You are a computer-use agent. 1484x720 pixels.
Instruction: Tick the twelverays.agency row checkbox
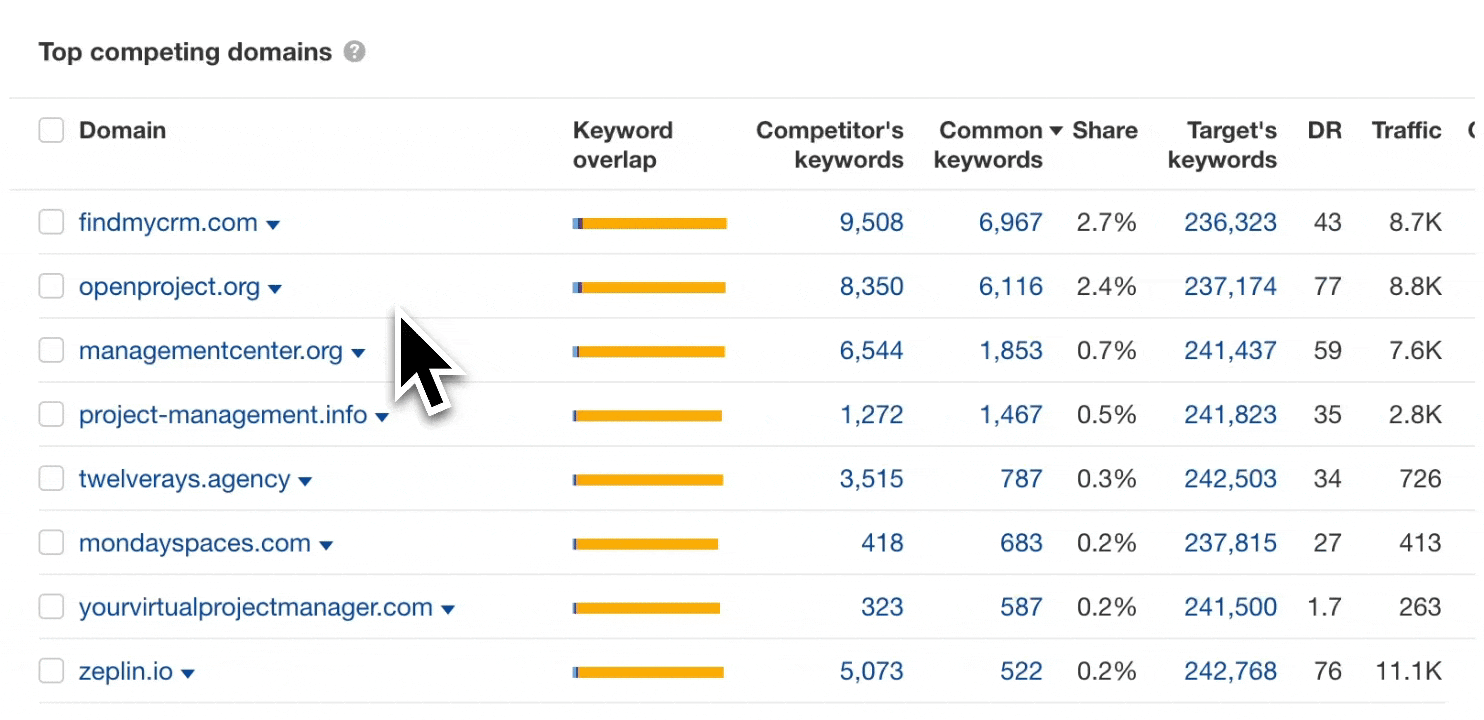pyautogui.click(x=51, y=480)
